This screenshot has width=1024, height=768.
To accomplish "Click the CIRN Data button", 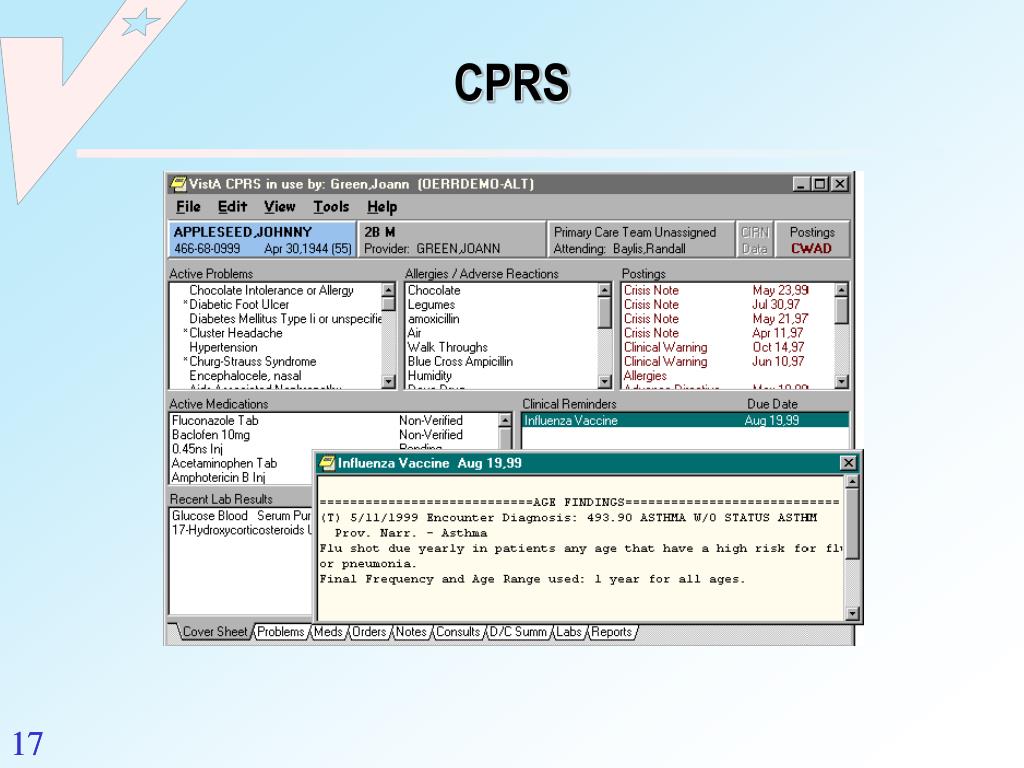I will tap(755, 240).
